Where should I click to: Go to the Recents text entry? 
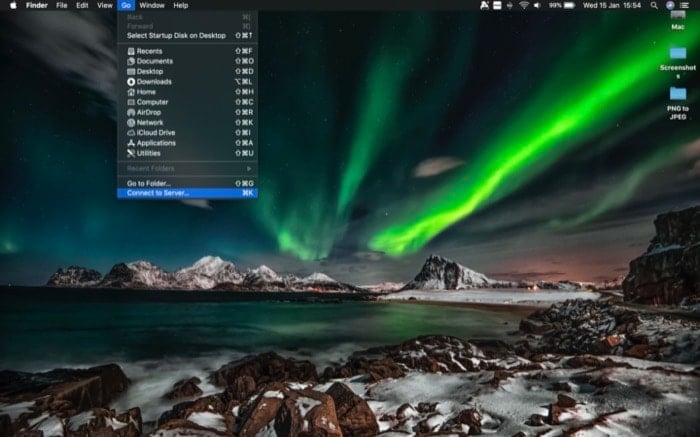pyautogui.click(x=150, y=51)
